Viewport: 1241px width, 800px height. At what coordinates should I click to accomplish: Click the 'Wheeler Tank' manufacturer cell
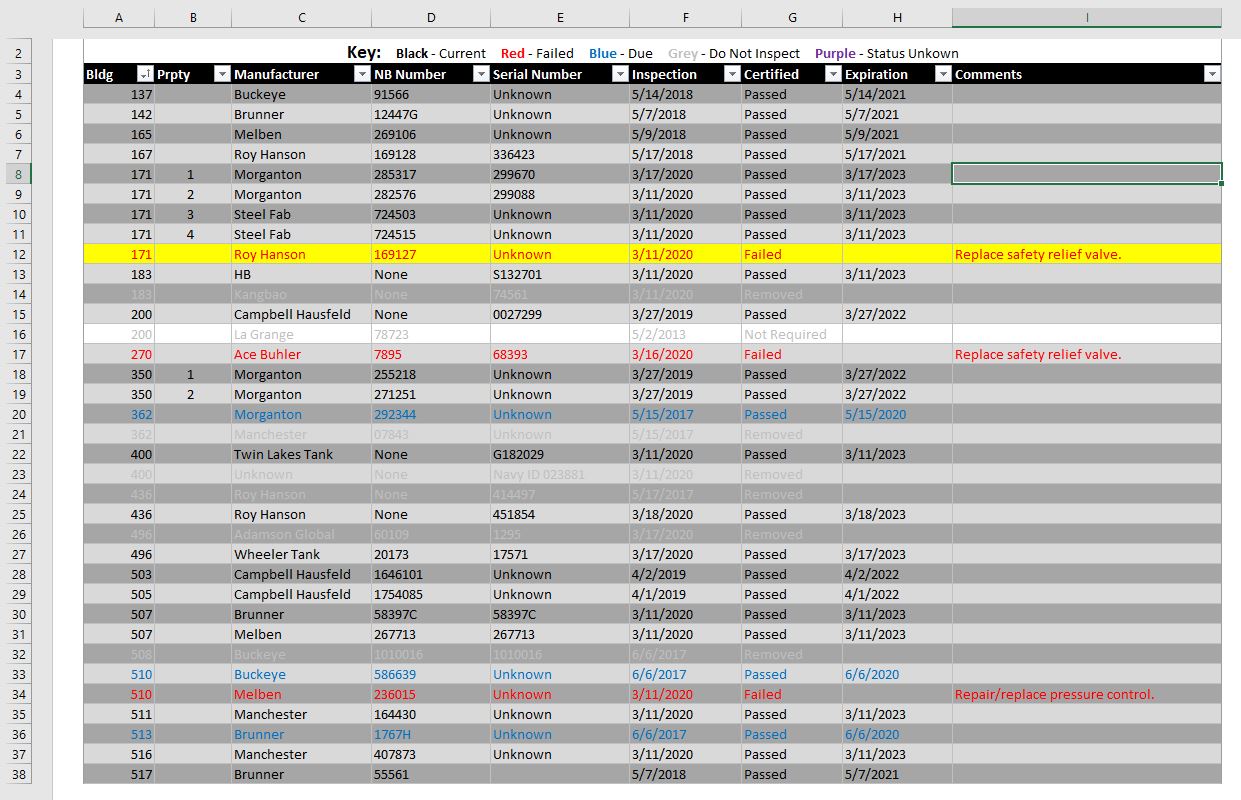tap(301, 554)
